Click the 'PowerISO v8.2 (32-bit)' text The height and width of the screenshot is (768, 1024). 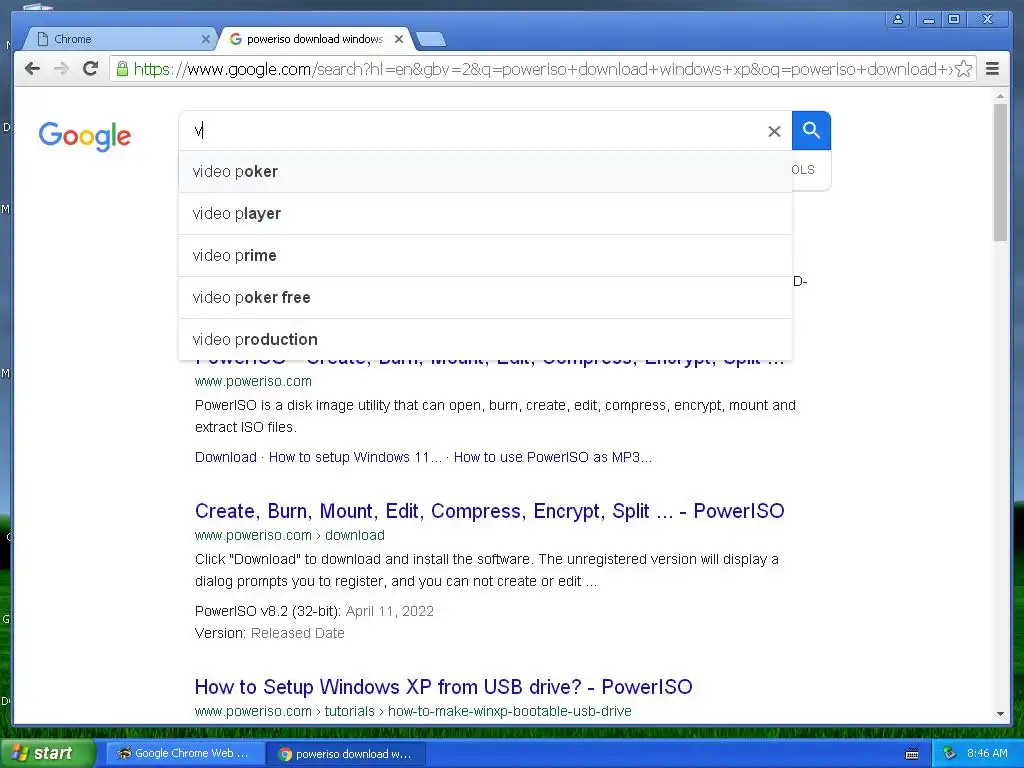(268, 611)
